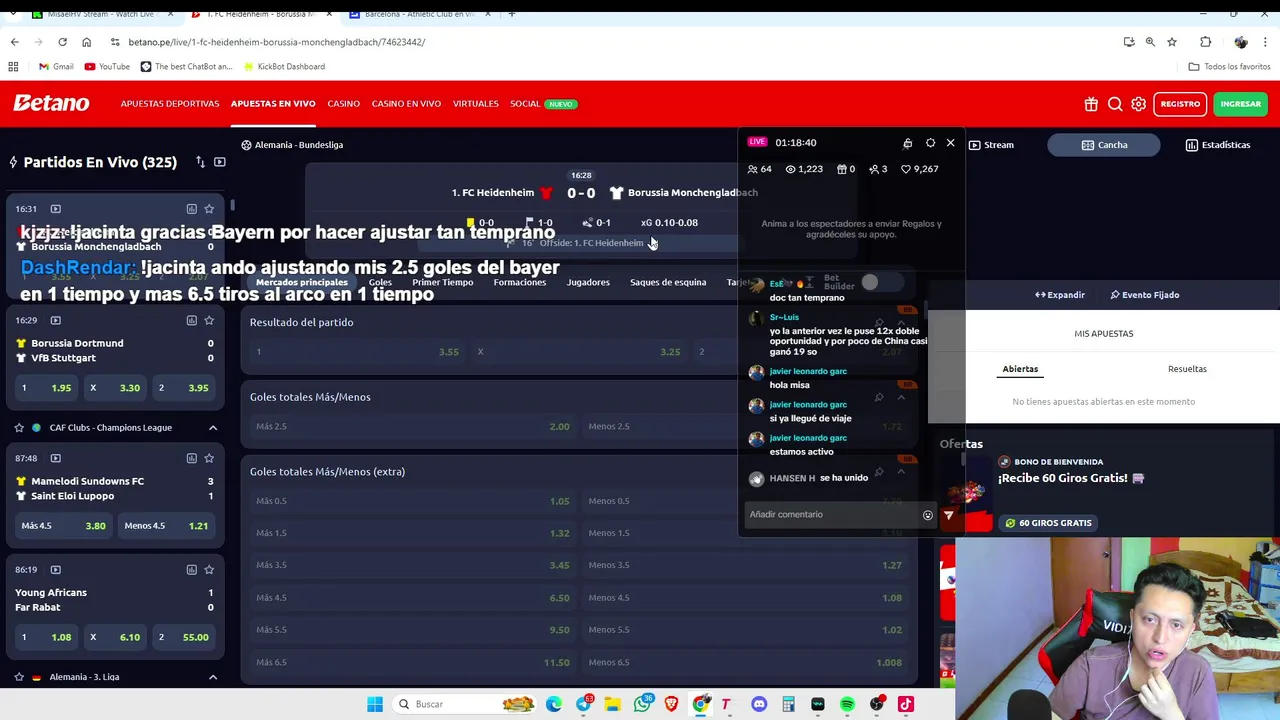Click stream icon on 16:29 Dortmund match
Viewport: 1280px width, 720px height.
tap(55, 320)
